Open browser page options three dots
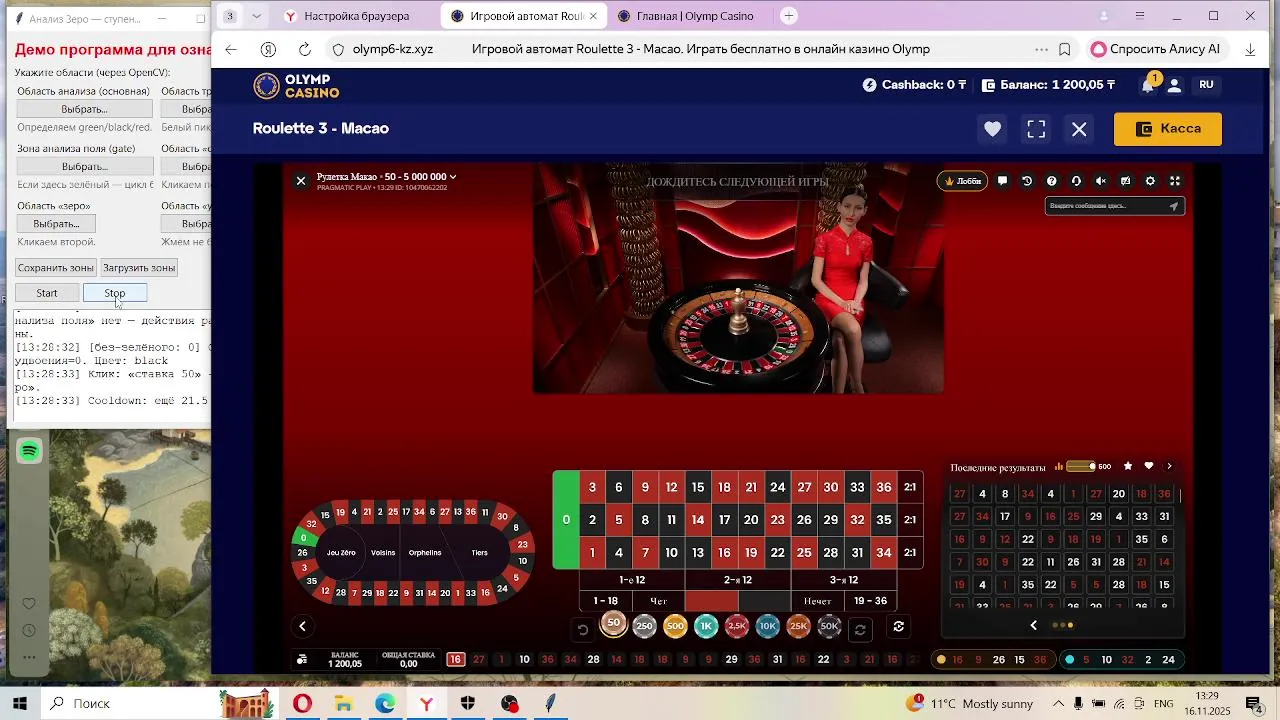This screenshot has height=720, width=1280. coord(1041,49)
